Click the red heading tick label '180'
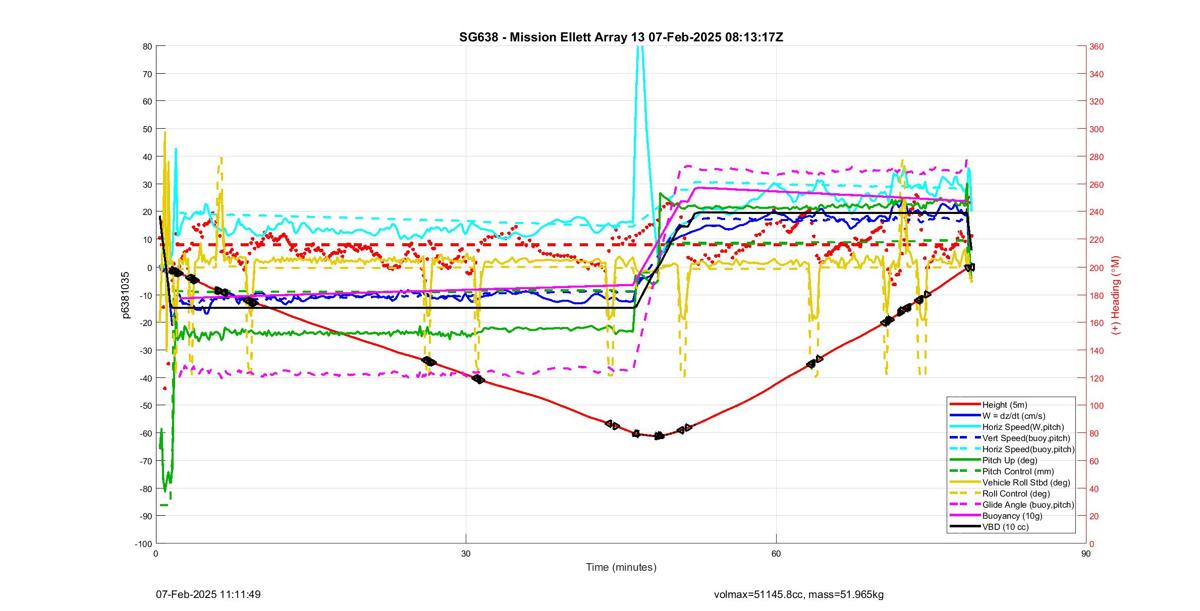 click(1097, 295)
